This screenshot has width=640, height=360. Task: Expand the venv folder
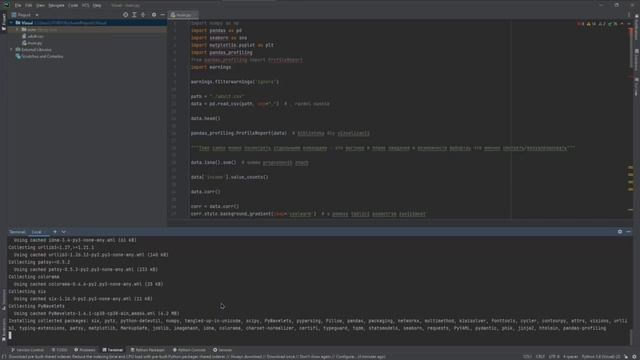click(18, 29)
